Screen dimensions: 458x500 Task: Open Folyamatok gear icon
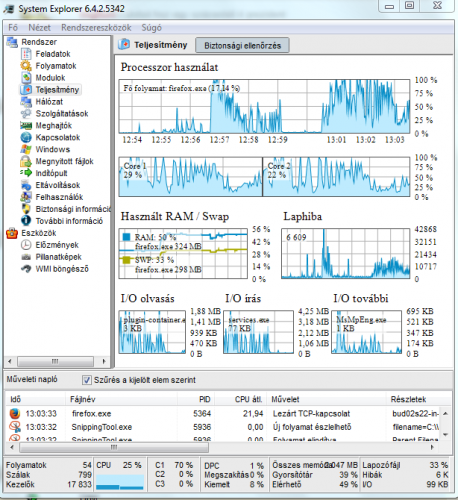coord(26,66)
